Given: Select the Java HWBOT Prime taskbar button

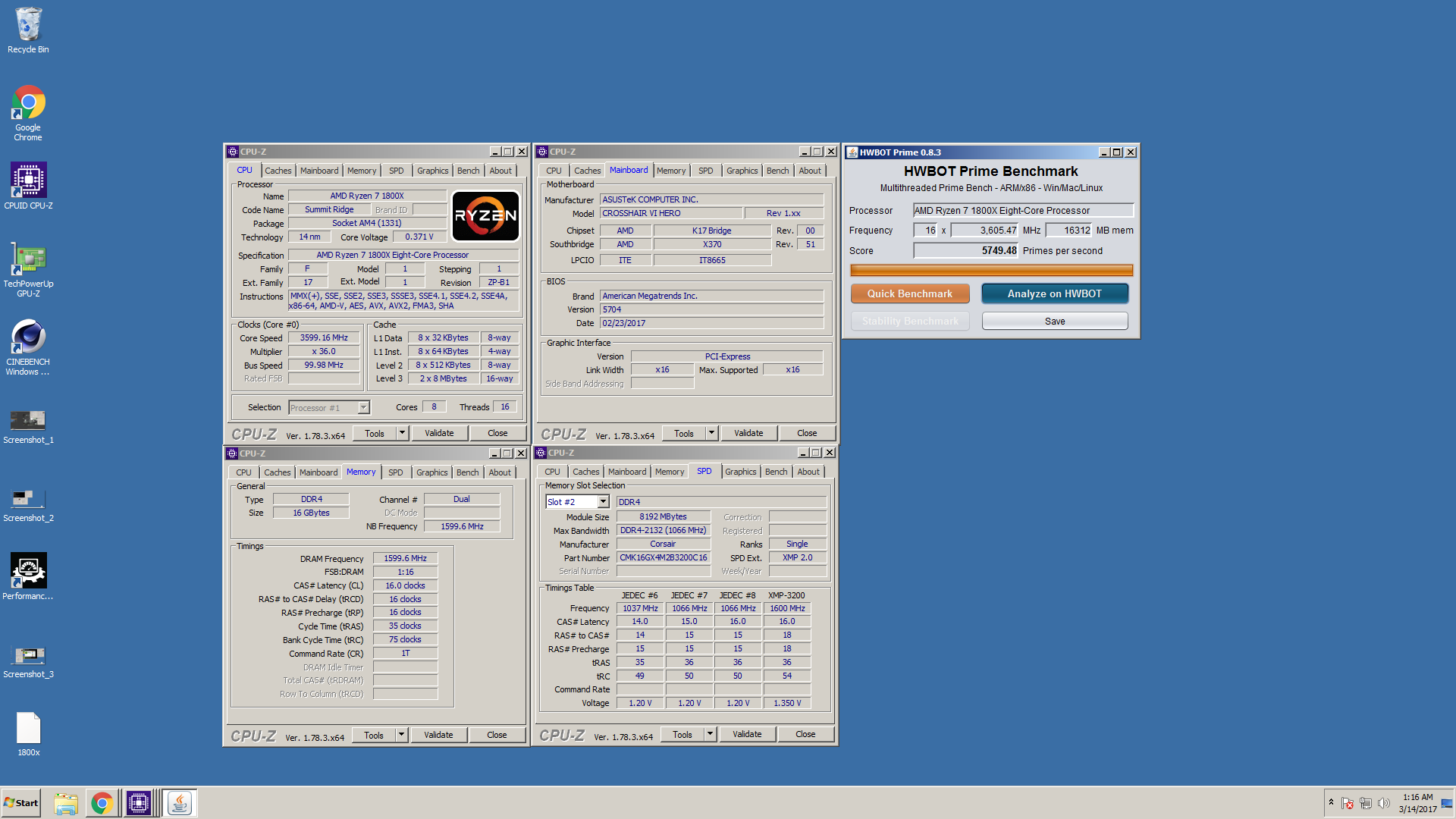Looking at the screenshot, I should 180,803.
